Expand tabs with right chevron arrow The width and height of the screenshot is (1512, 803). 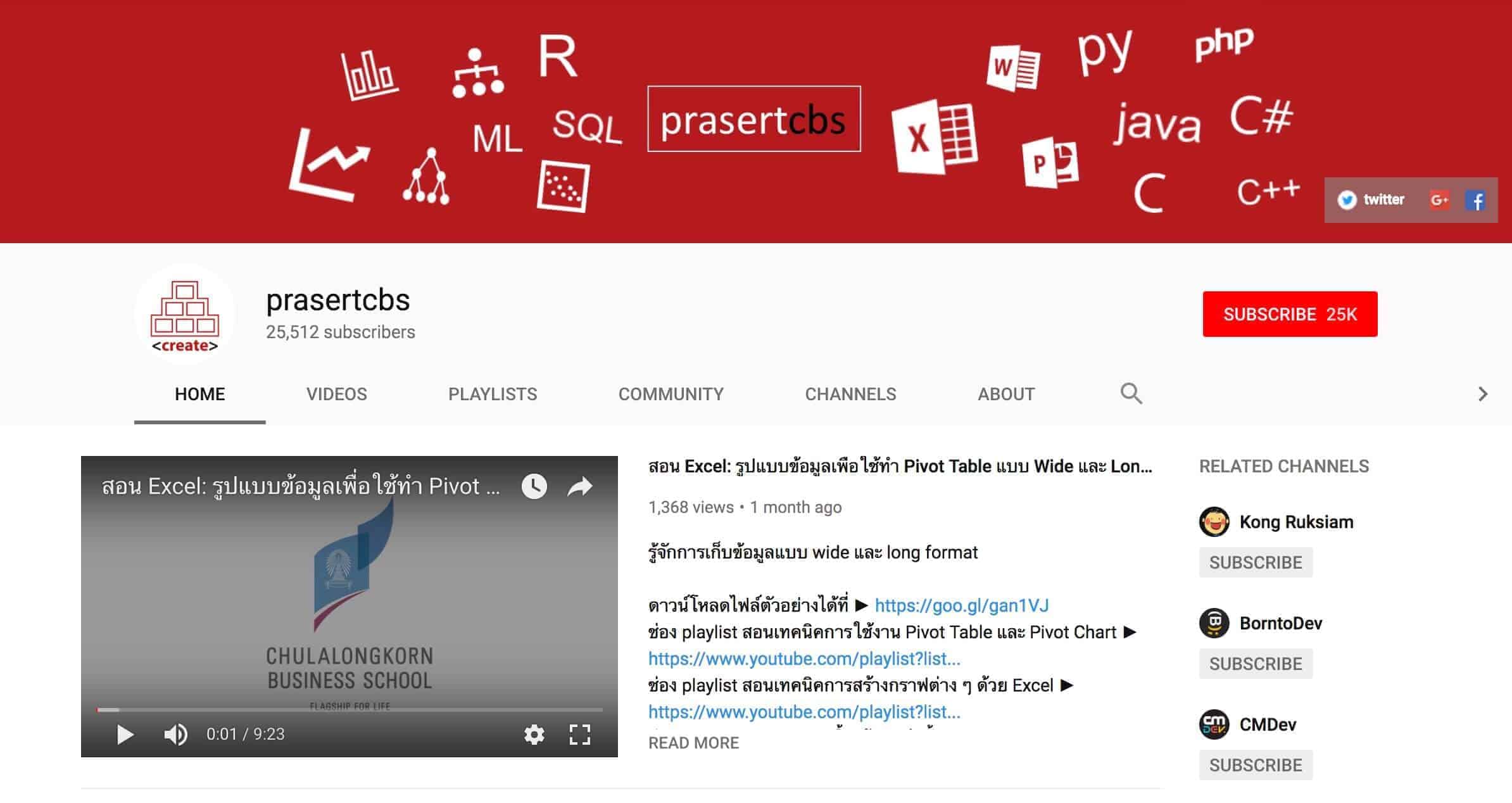1482,394
